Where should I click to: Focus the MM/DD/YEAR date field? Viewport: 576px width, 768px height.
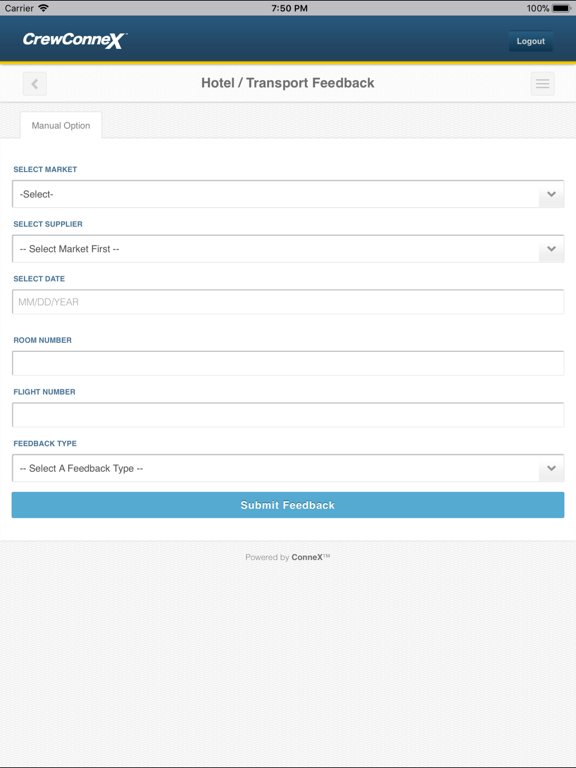[288, 302]
